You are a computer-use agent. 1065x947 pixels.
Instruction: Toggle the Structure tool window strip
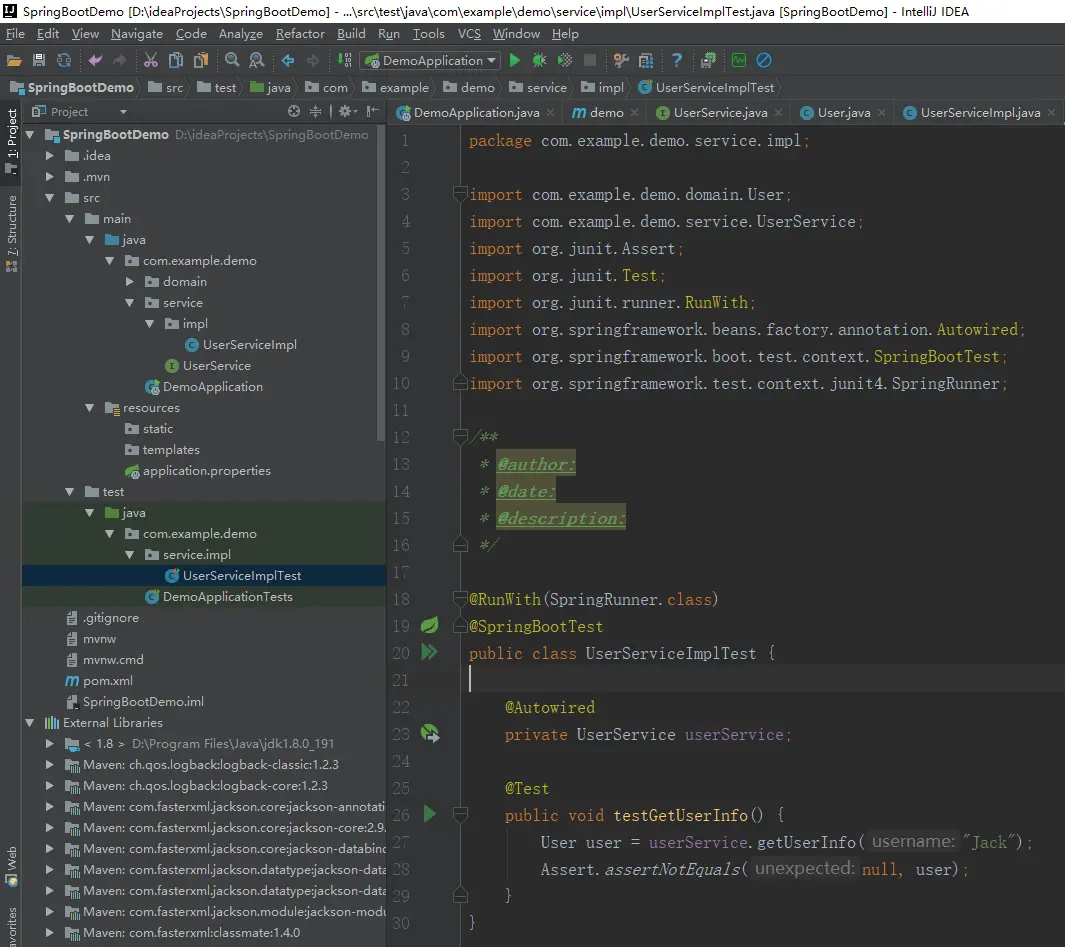(12, 232)
